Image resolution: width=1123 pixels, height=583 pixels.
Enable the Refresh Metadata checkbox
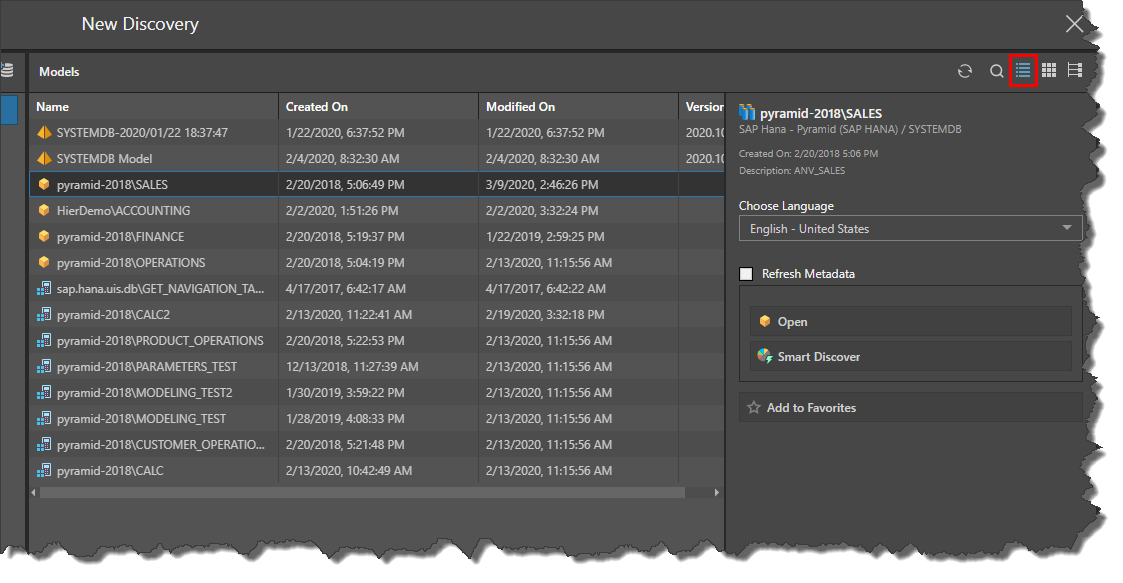[746, 274]
